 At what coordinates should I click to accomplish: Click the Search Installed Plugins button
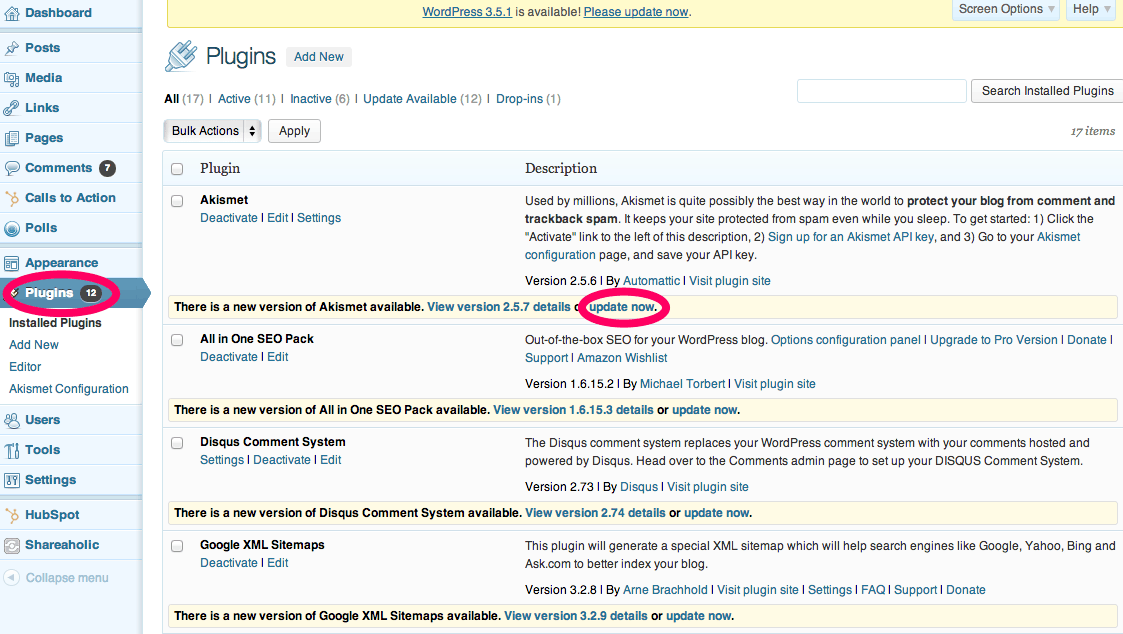(1047, 91)
